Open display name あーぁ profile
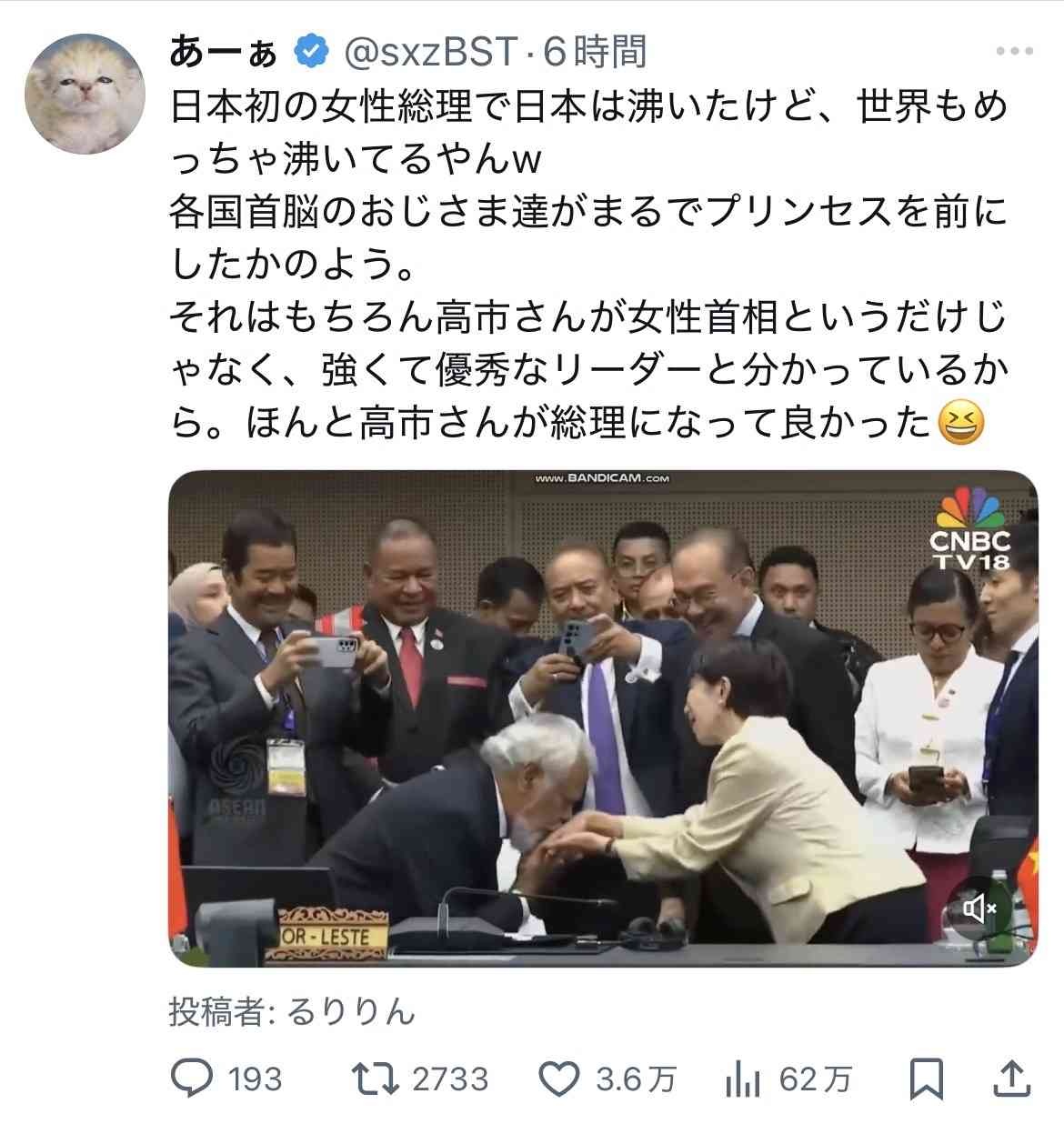This screenshot has width=1064, height=1134. pos(223,53)
